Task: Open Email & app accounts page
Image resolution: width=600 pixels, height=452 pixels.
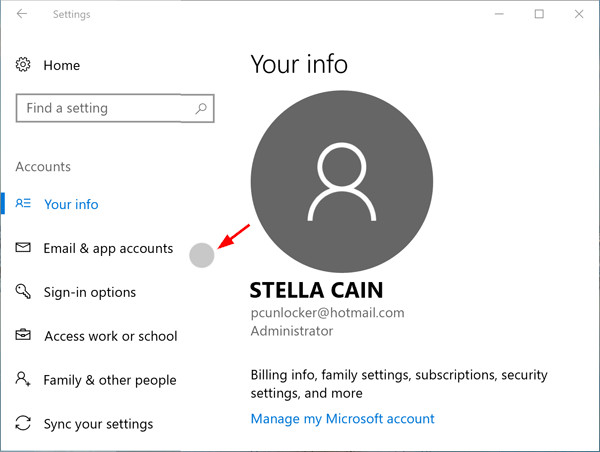Action: point(108,248)
